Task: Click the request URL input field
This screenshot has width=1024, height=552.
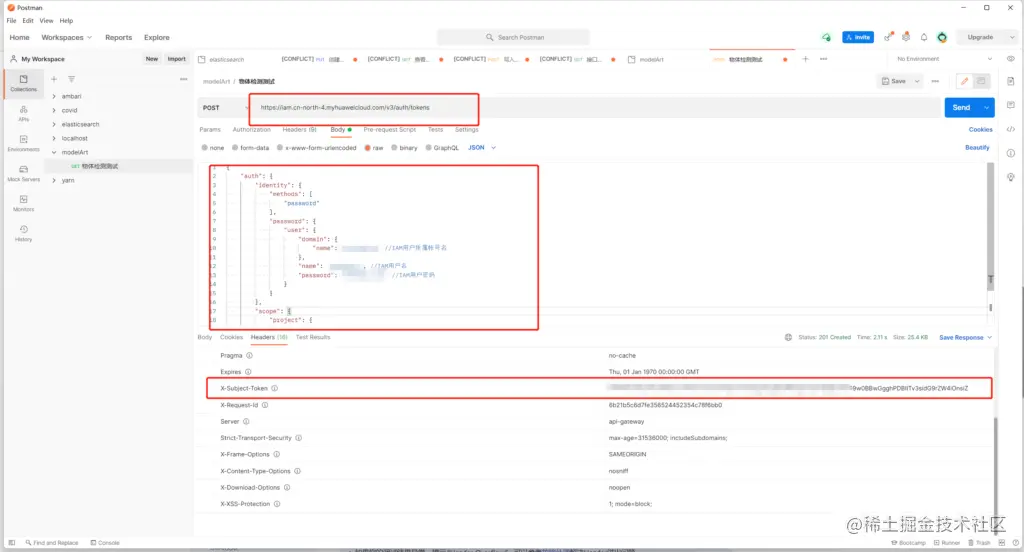Action: 594,108
